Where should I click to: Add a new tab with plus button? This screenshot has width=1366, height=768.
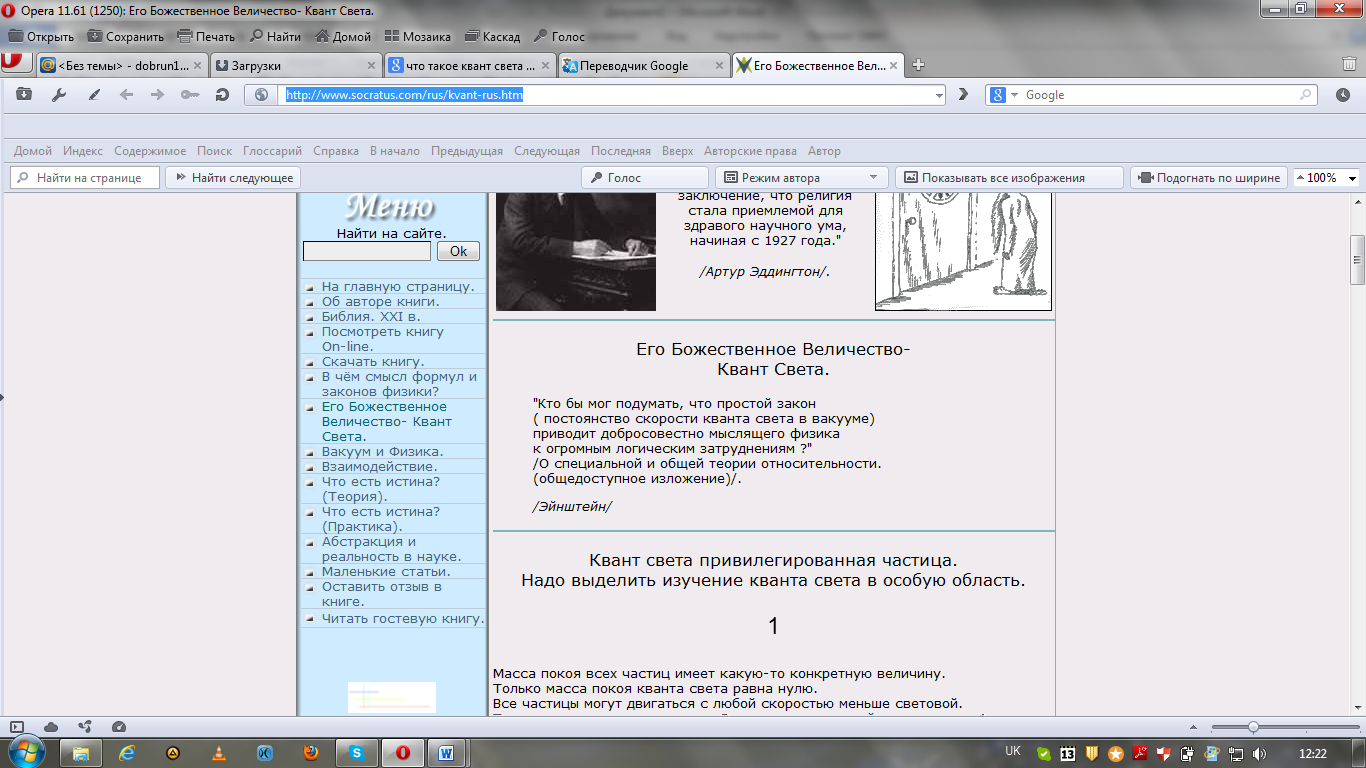click(918, 65)
